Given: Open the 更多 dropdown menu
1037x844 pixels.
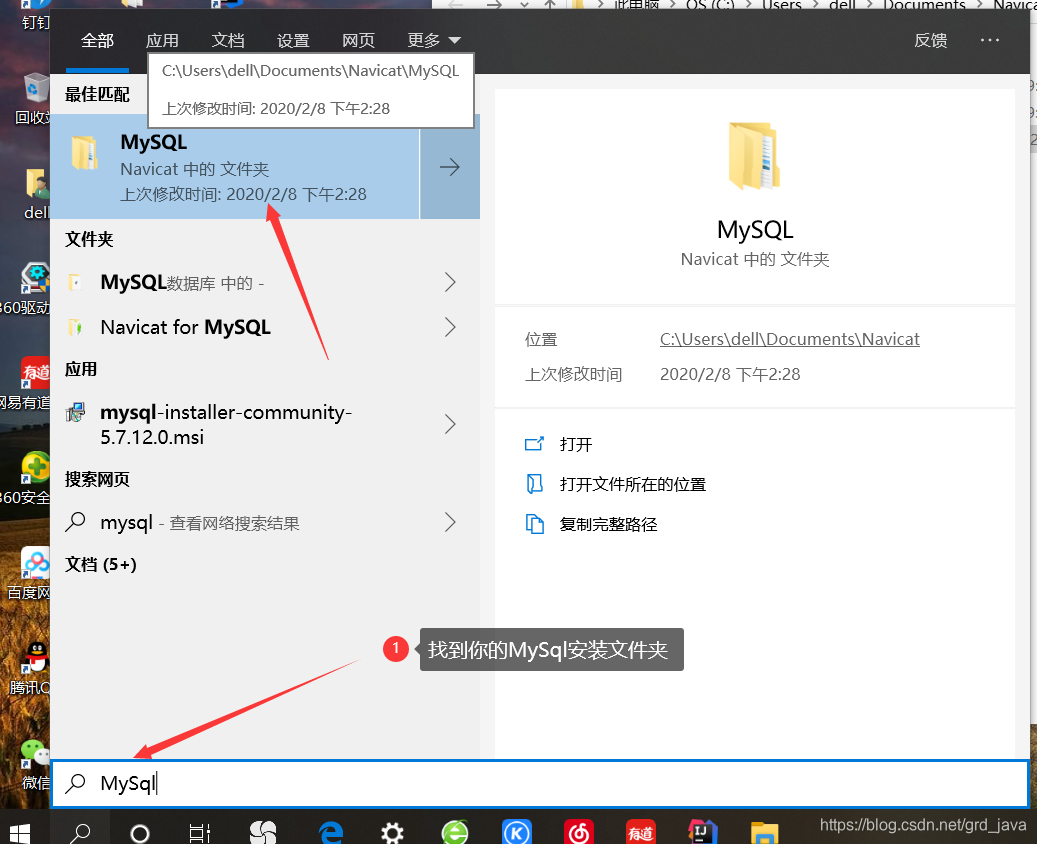Looking at the screenshot, I should point(434,41).
